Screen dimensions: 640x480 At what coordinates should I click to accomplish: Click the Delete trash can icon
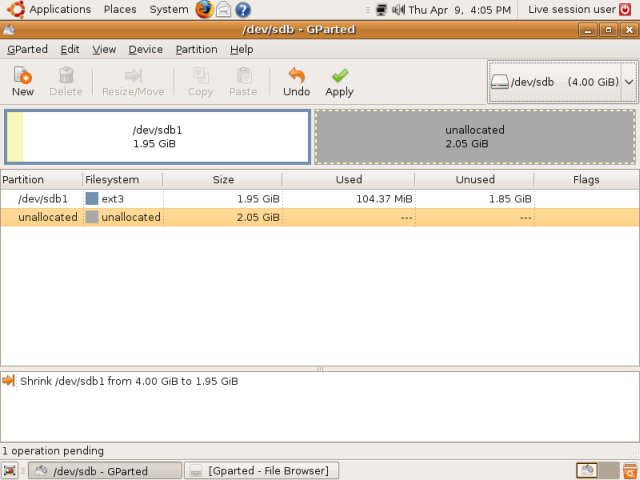pos(66,75)
